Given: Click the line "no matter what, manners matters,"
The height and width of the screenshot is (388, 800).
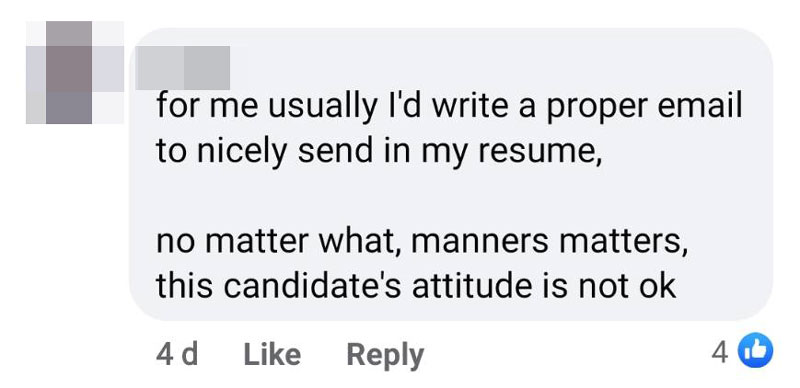Looking at the screenshot, I should (422, 242).
